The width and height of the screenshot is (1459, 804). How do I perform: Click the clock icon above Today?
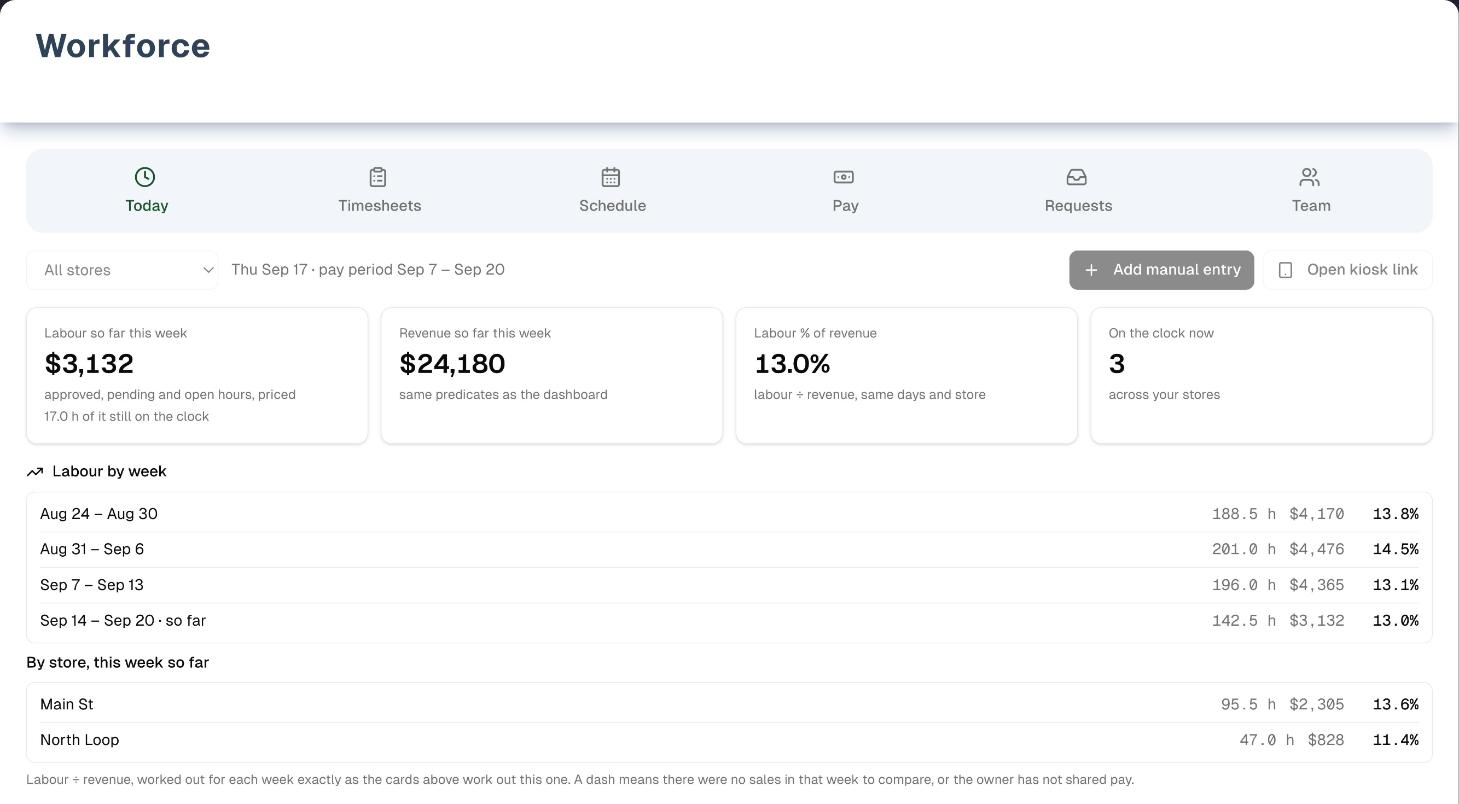click(x=145, y=177)
